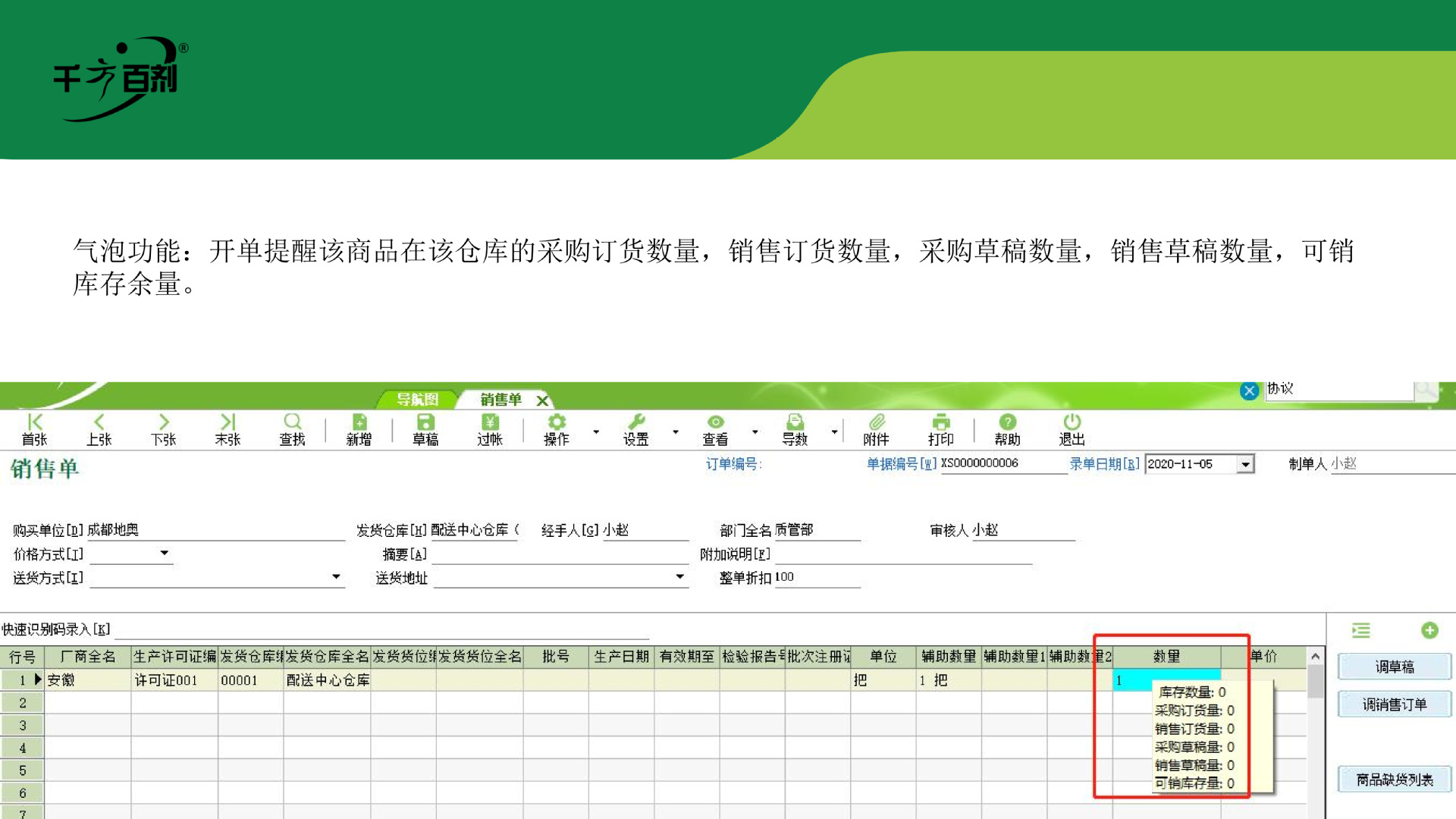Close the 销售单 tab

click(542, 400)
